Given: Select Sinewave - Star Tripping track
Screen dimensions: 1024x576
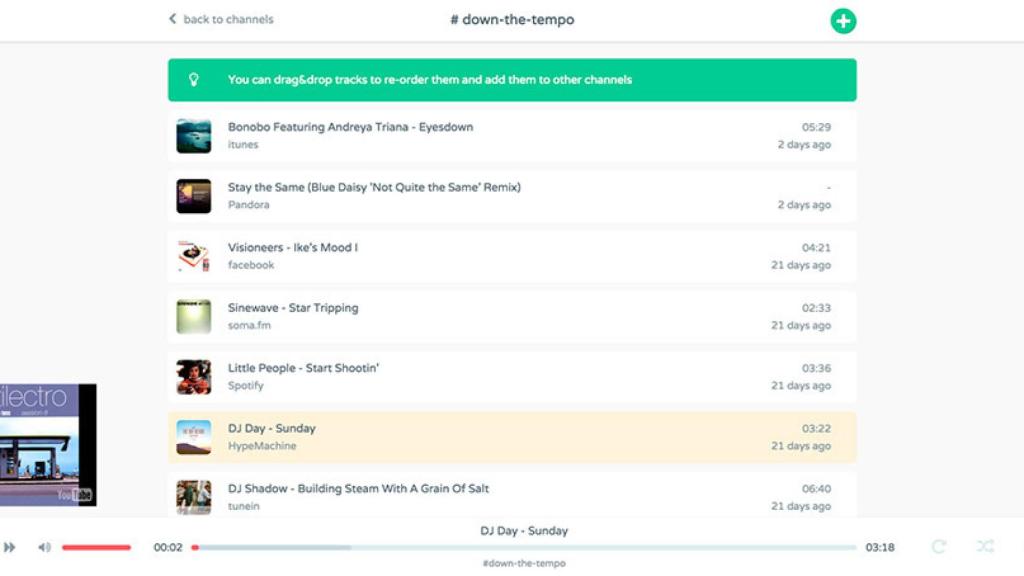Looking at the screenshot, I should 293,308.
